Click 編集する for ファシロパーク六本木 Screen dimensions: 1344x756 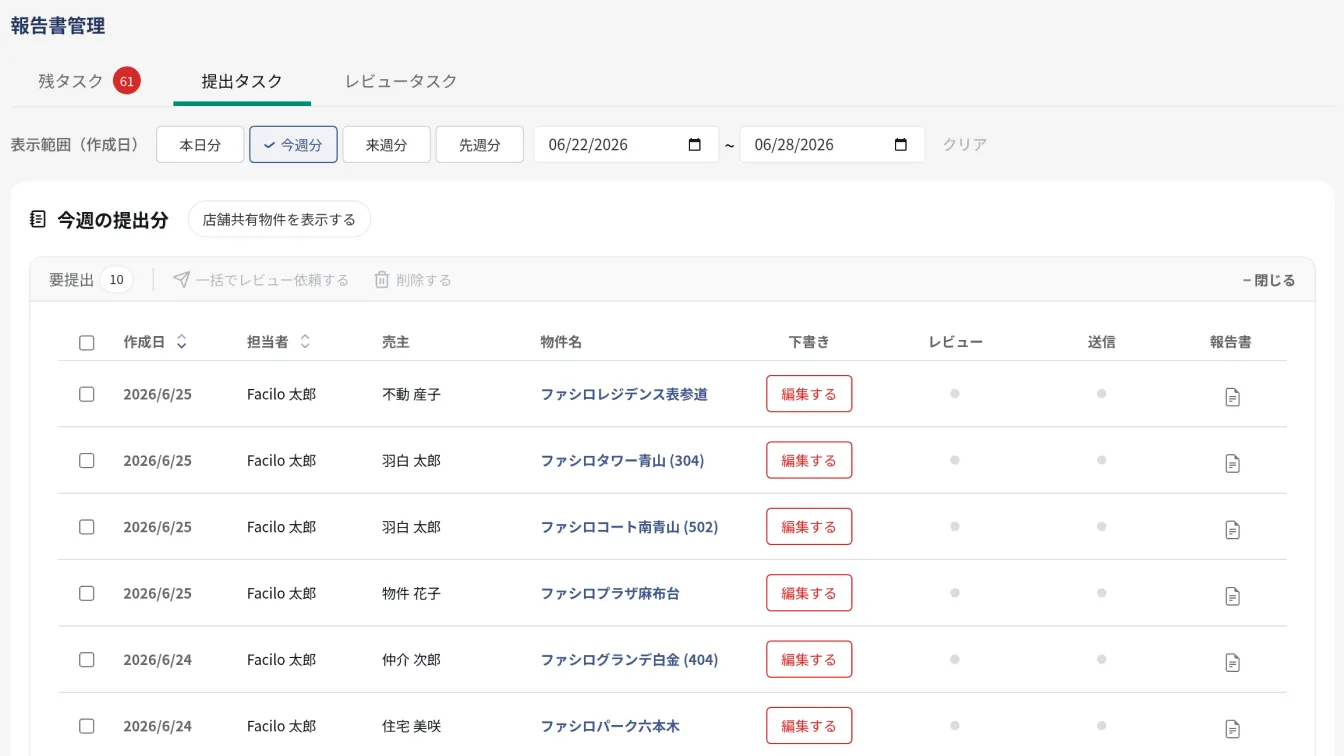[809, 726]
